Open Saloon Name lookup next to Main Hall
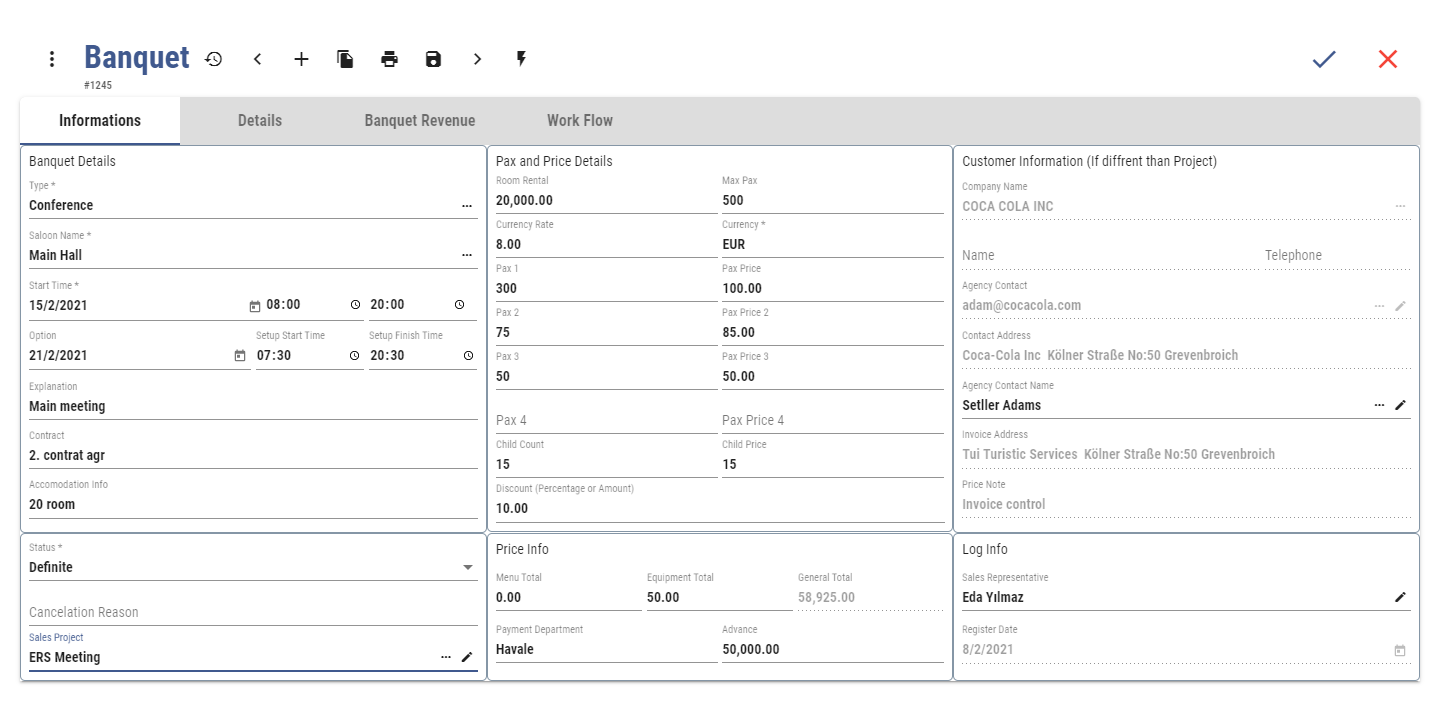Screen dimensions: 1440x712 (467, 256)
